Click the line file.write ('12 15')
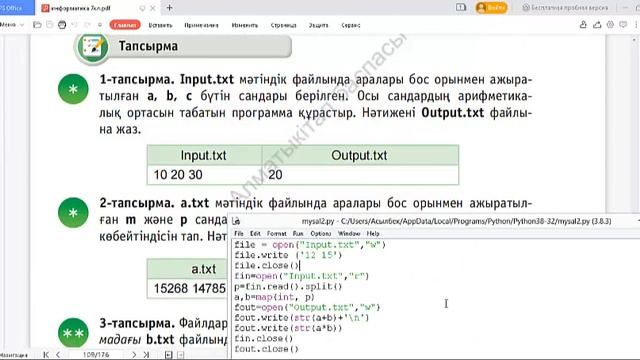Image resolution: width=640 pixels, height=360 pixels. pyautogui.click(x=288, y=255)
